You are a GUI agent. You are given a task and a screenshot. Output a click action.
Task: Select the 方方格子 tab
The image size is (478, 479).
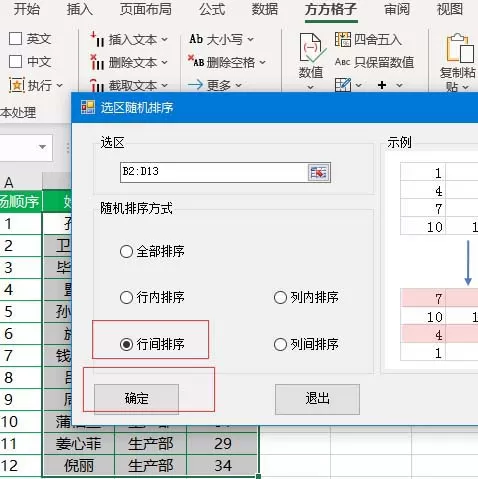(x=331, y=9)
